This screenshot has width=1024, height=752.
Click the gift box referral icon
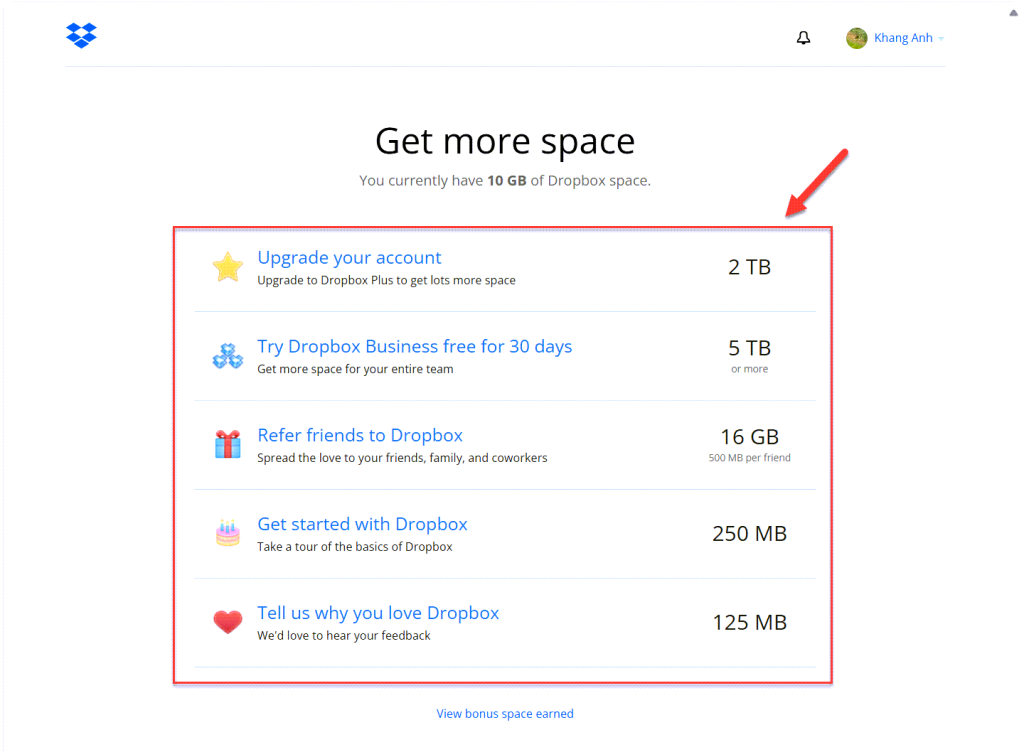(x=228, y=444)
